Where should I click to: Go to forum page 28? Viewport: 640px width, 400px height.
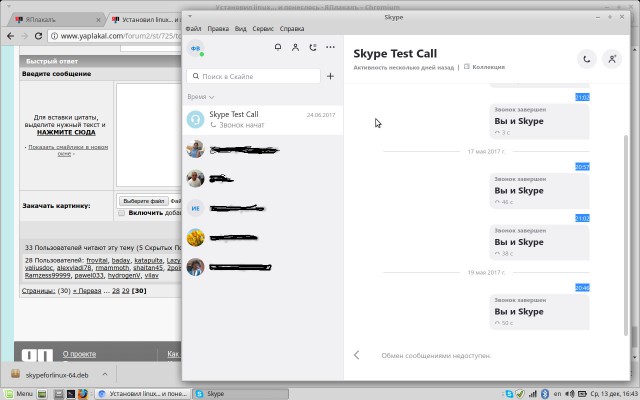(x=116, y=291)
